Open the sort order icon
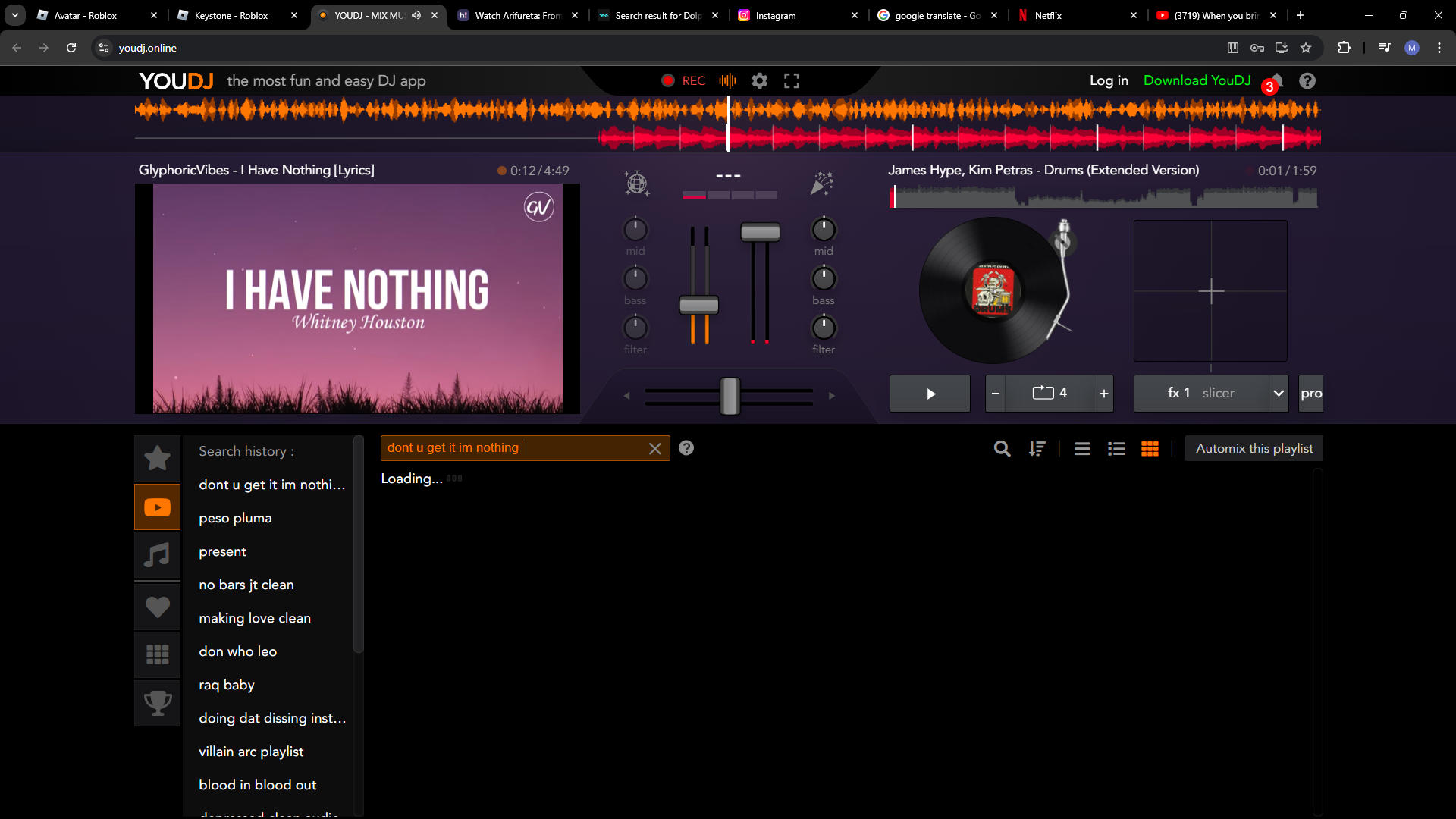 point(1037,449)
